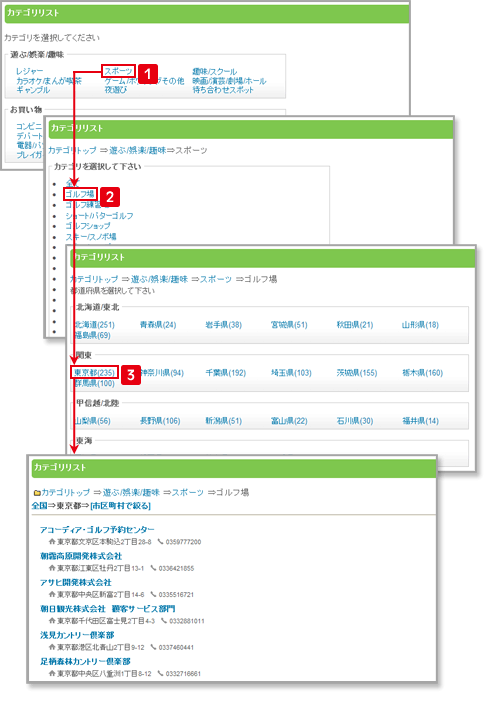The height and width of the screenshot is (703, 500).
Task: Open 朝霧高原開発株式会社 listing
Action: [x=81, y=556]
